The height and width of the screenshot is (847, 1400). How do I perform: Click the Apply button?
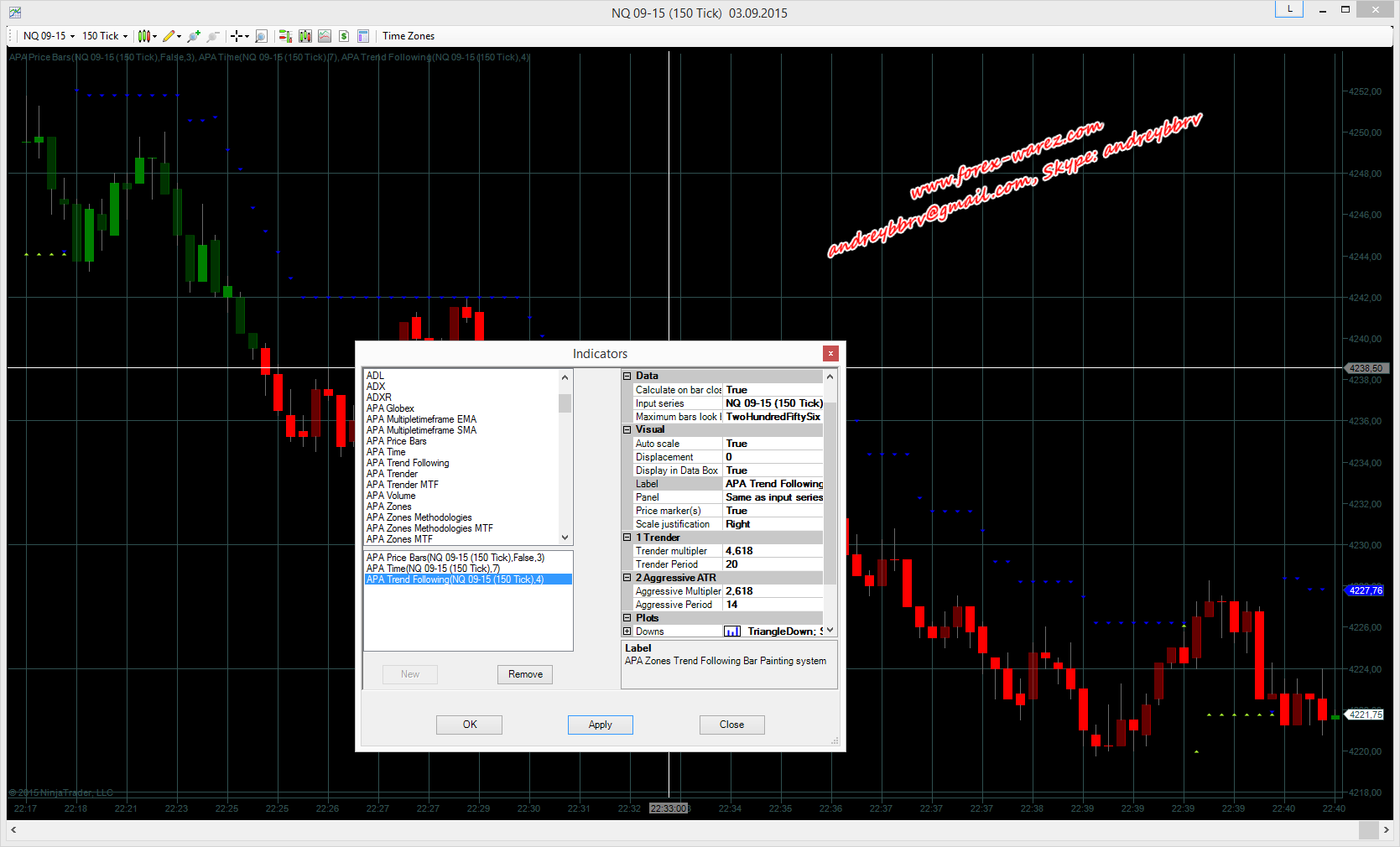tap(600, 725)
